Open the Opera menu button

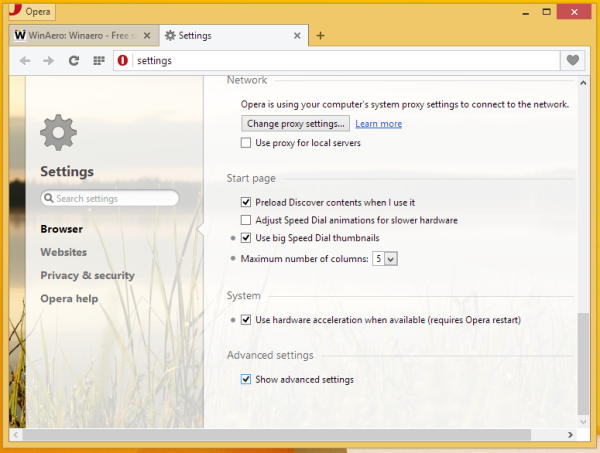[x=32, y=11]
